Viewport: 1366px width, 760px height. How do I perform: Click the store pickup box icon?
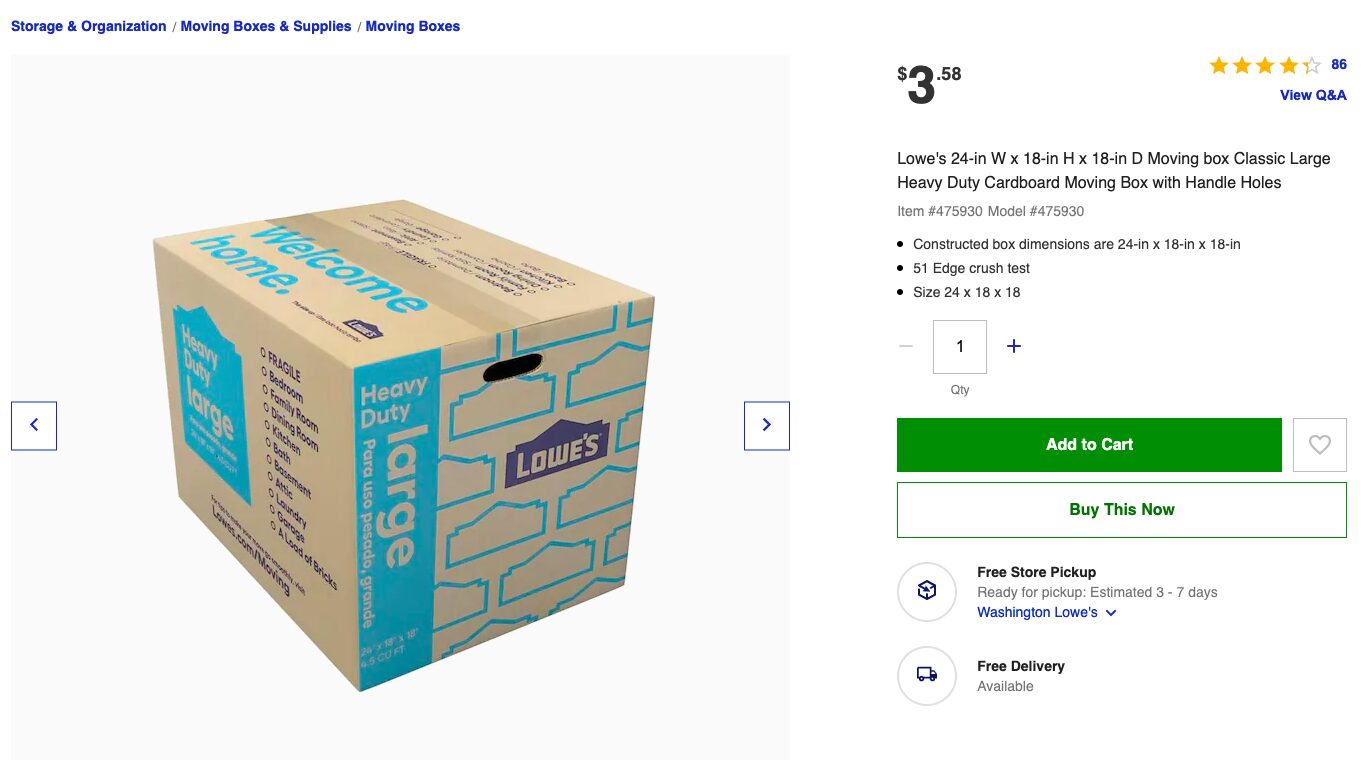pyautogui.click(x=927, y=591)
